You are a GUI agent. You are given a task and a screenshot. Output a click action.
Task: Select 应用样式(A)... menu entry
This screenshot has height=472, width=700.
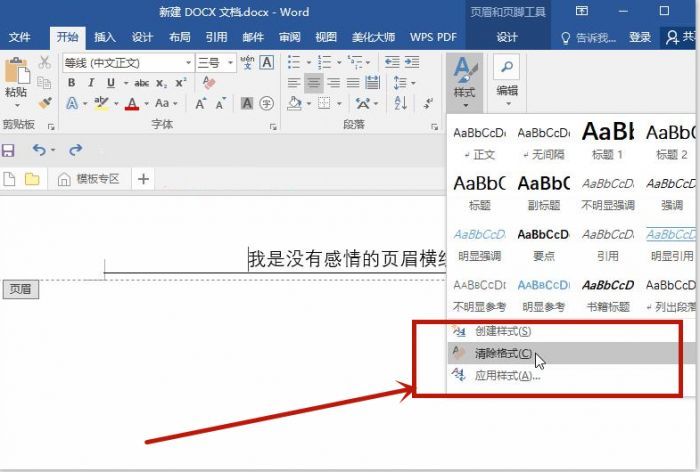pos(572,376)
